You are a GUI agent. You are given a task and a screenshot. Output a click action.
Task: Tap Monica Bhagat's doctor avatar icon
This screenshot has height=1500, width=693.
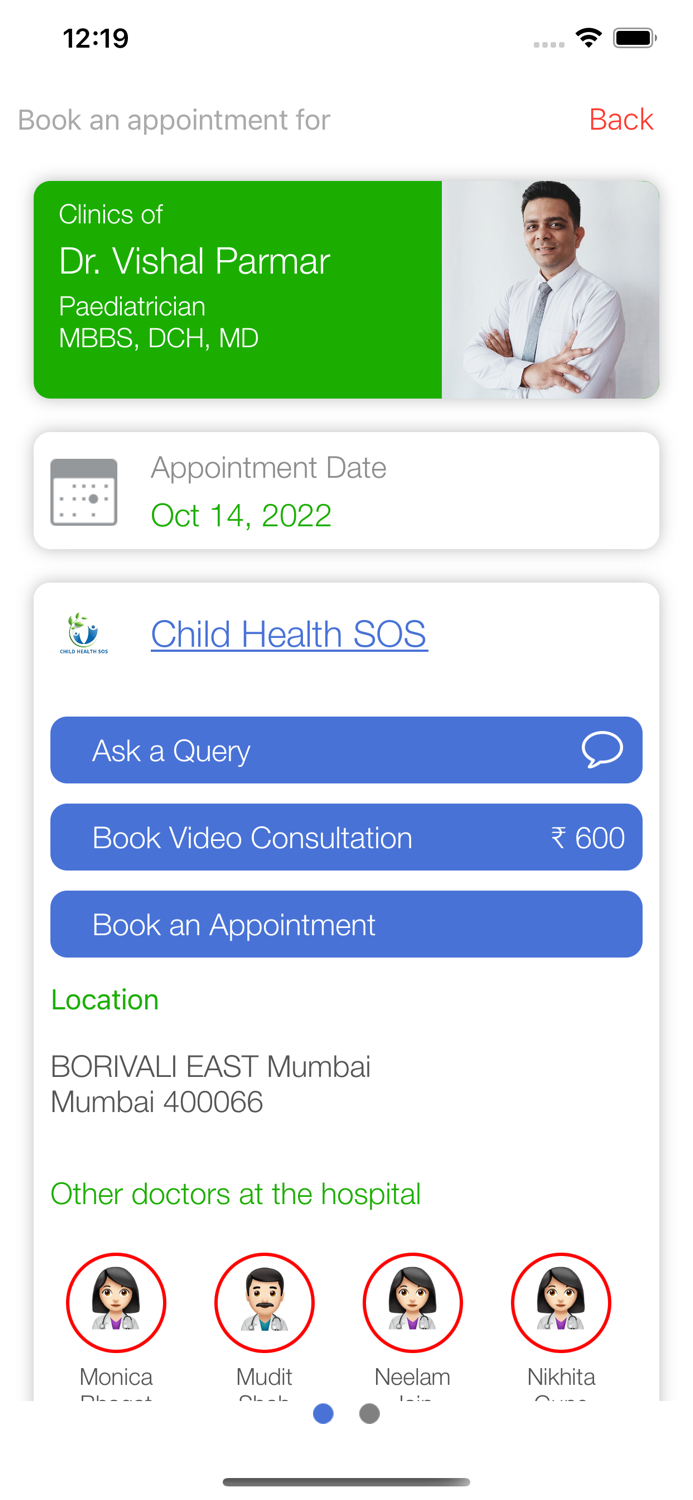(116, 1302)
